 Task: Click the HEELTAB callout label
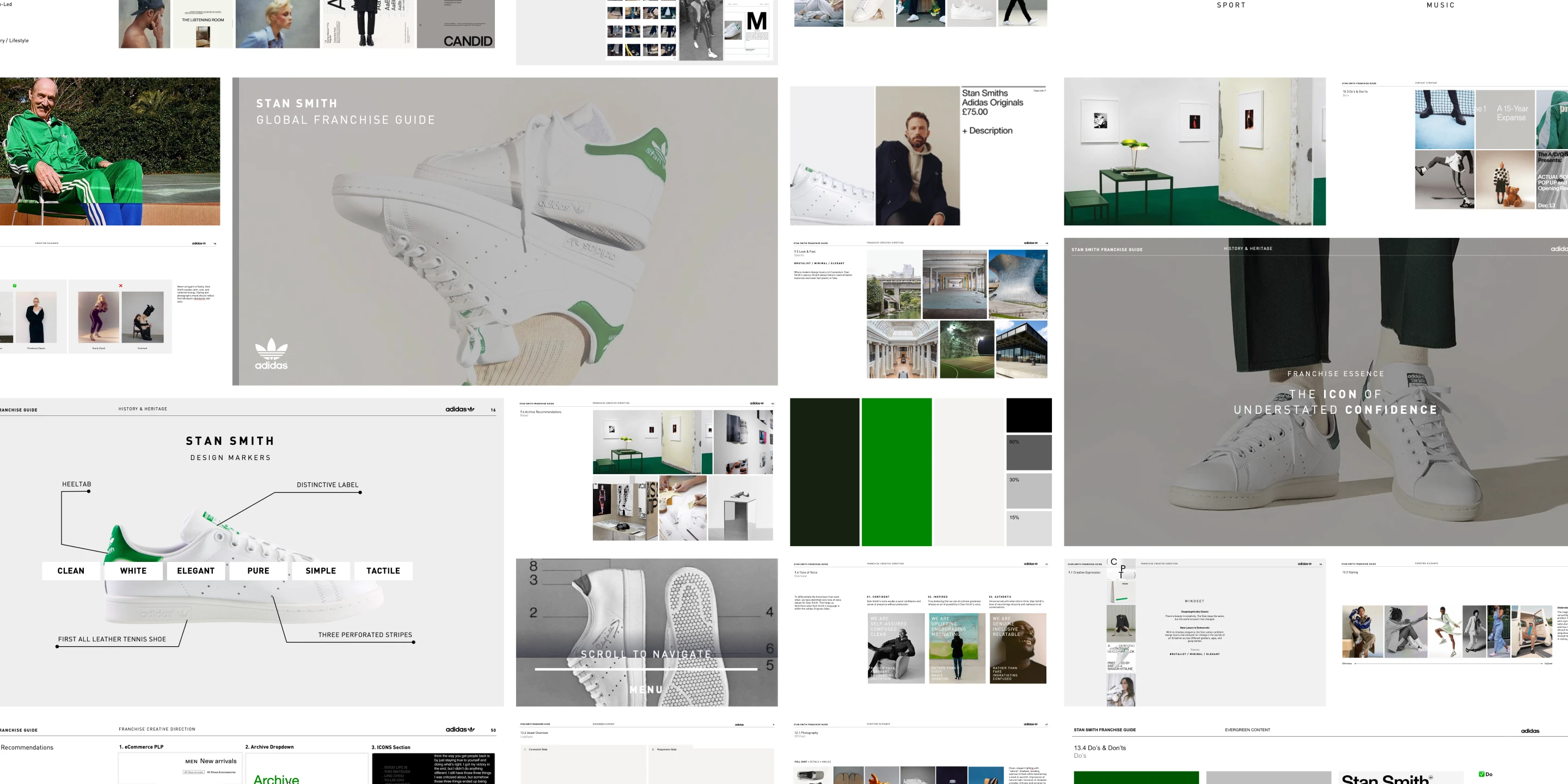(x=77, y=485)
